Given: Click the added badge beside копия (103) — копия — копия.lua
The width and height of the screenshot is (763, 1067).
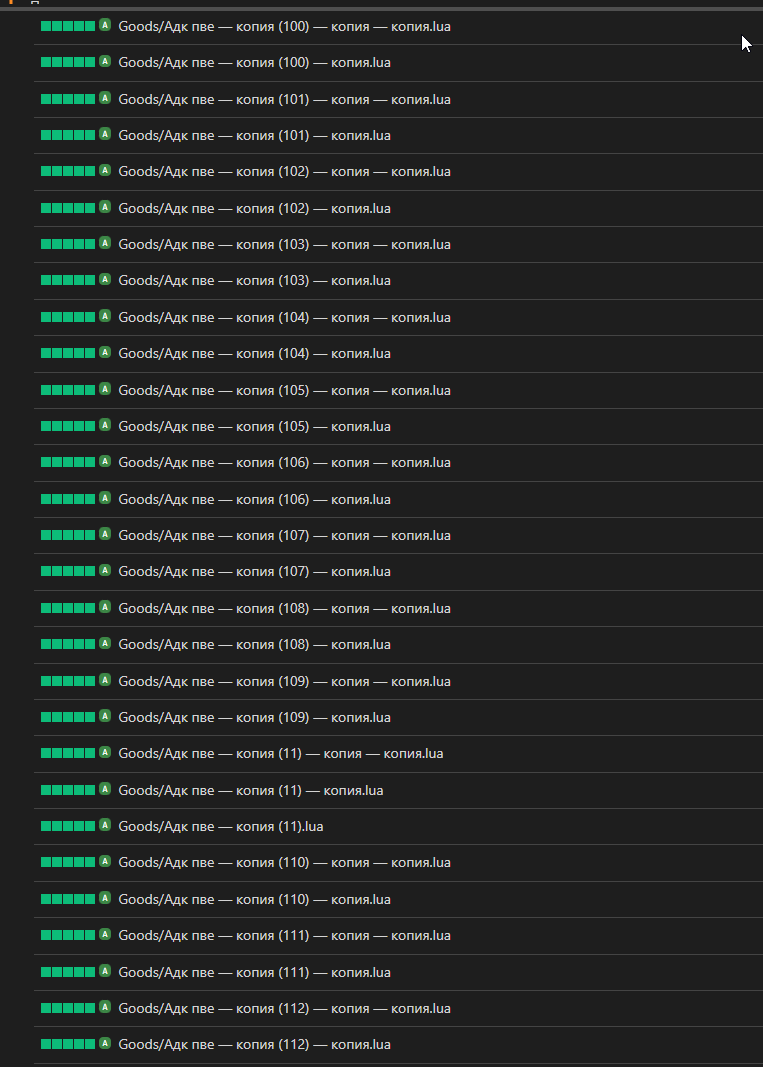Looking at the screenshot, I should (x=105, y=243).
